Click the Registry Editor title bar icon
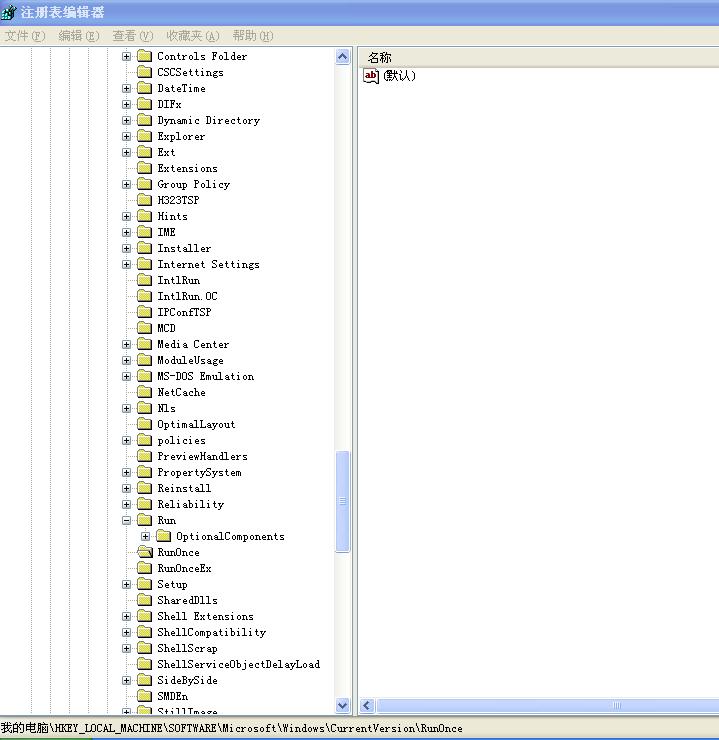The image size is (719, 740). coord(8,12)
